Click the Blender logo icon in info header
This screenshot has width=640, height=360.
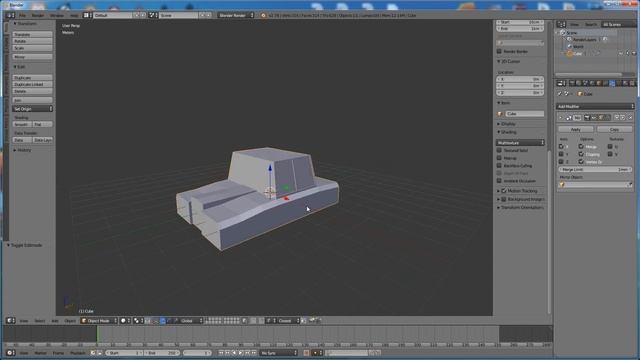pyautogui.click(x=264, y=16)
